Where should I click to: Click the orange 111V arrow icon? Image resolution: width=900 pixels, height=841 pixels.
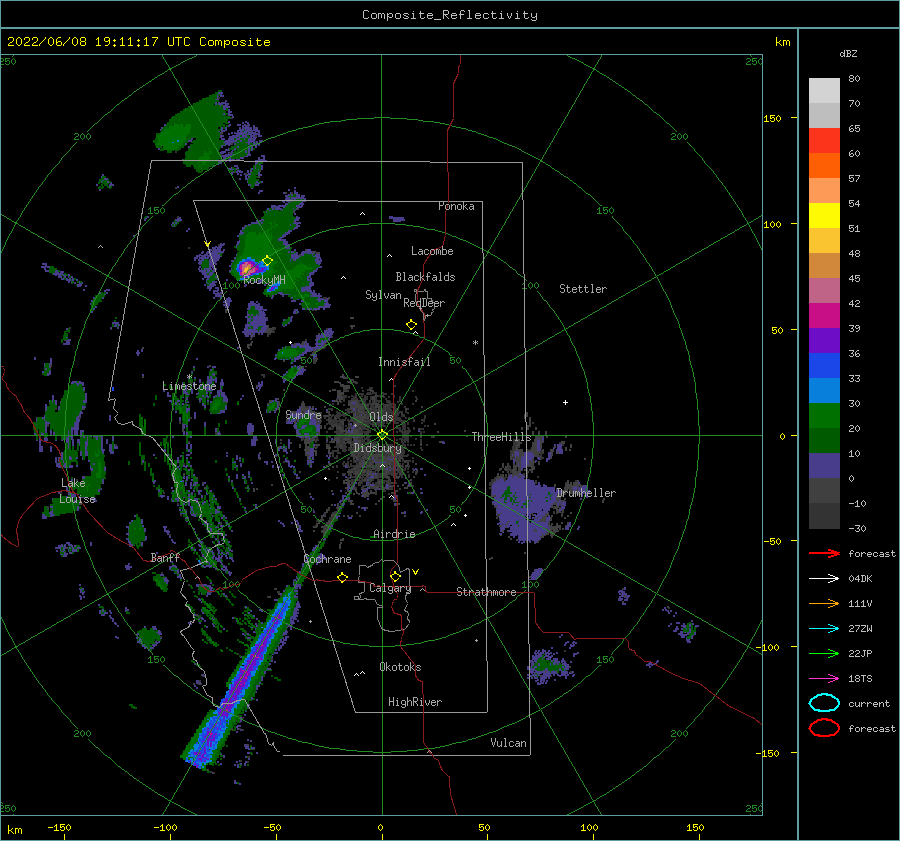[824, 603]
